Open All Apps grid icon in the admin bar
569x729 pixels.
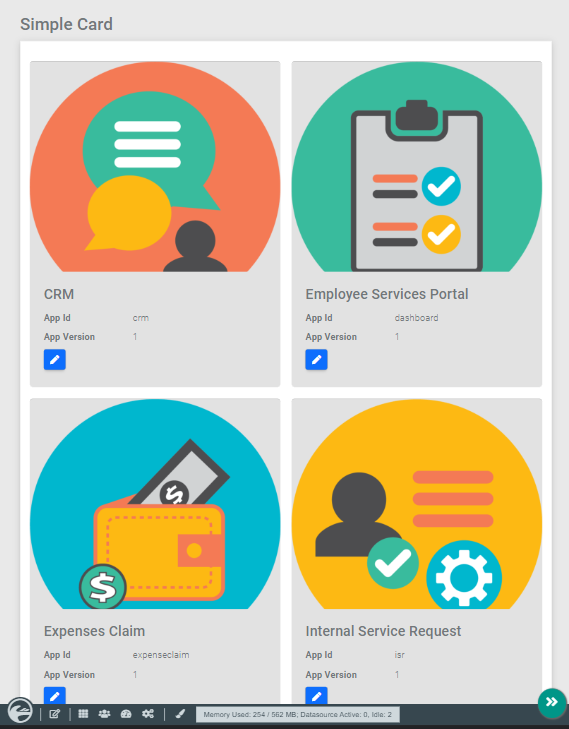coord(83,714)
